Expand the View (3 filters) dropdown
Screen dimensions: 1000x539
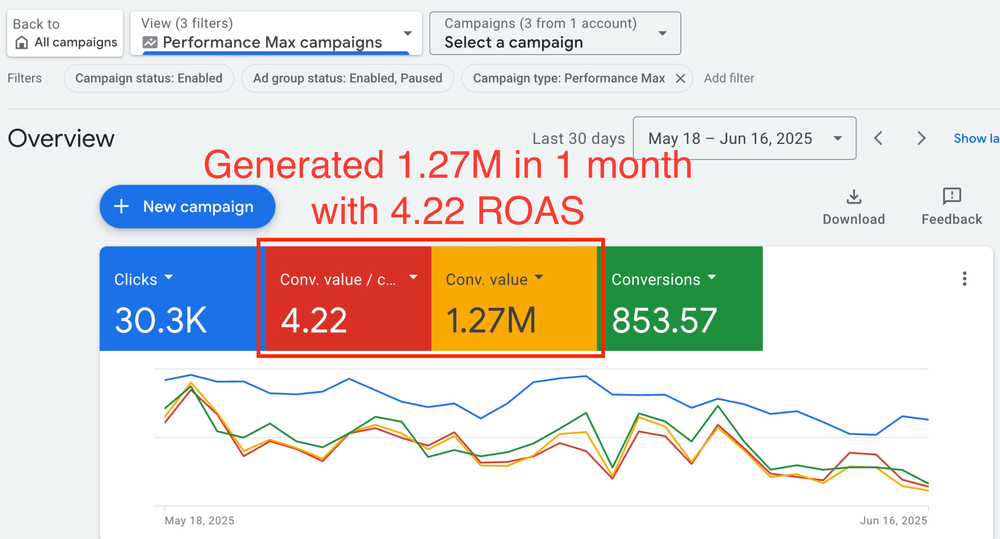coord(406,33)
